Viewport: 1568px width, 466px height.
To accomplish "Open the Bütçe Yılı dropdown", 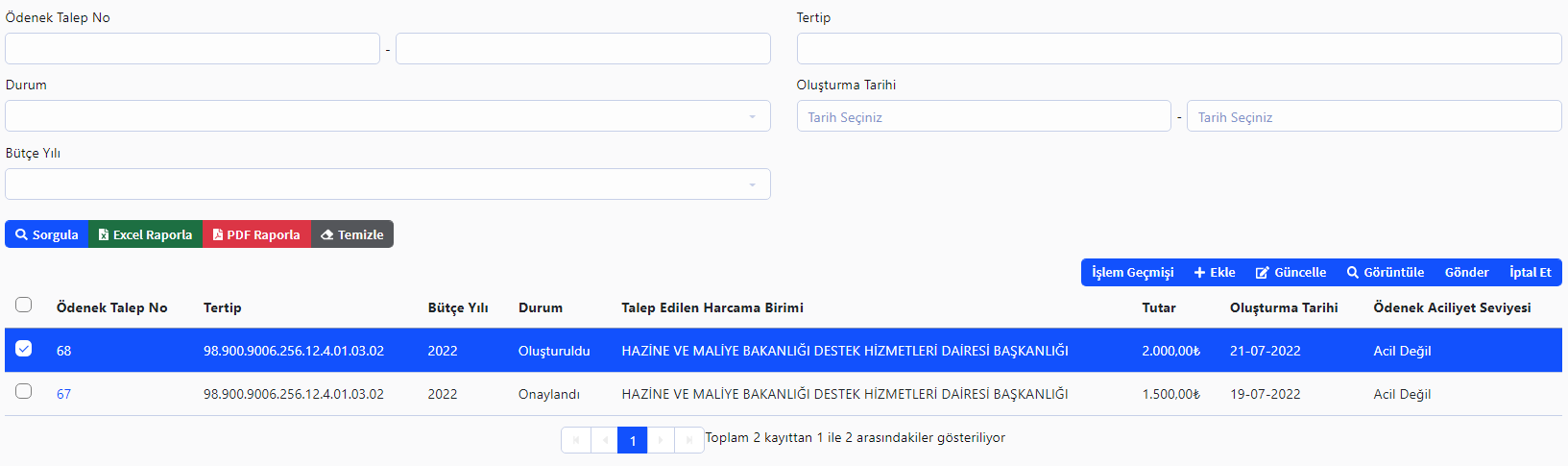I will pyautogui.click(x=387, y=184).
